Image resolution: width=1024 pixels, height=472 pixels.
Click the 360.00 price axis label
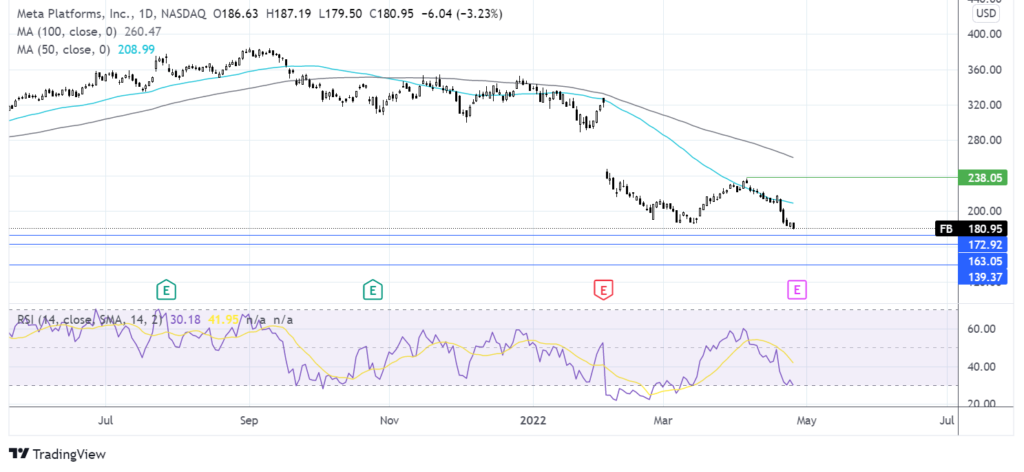pos(984,69)
